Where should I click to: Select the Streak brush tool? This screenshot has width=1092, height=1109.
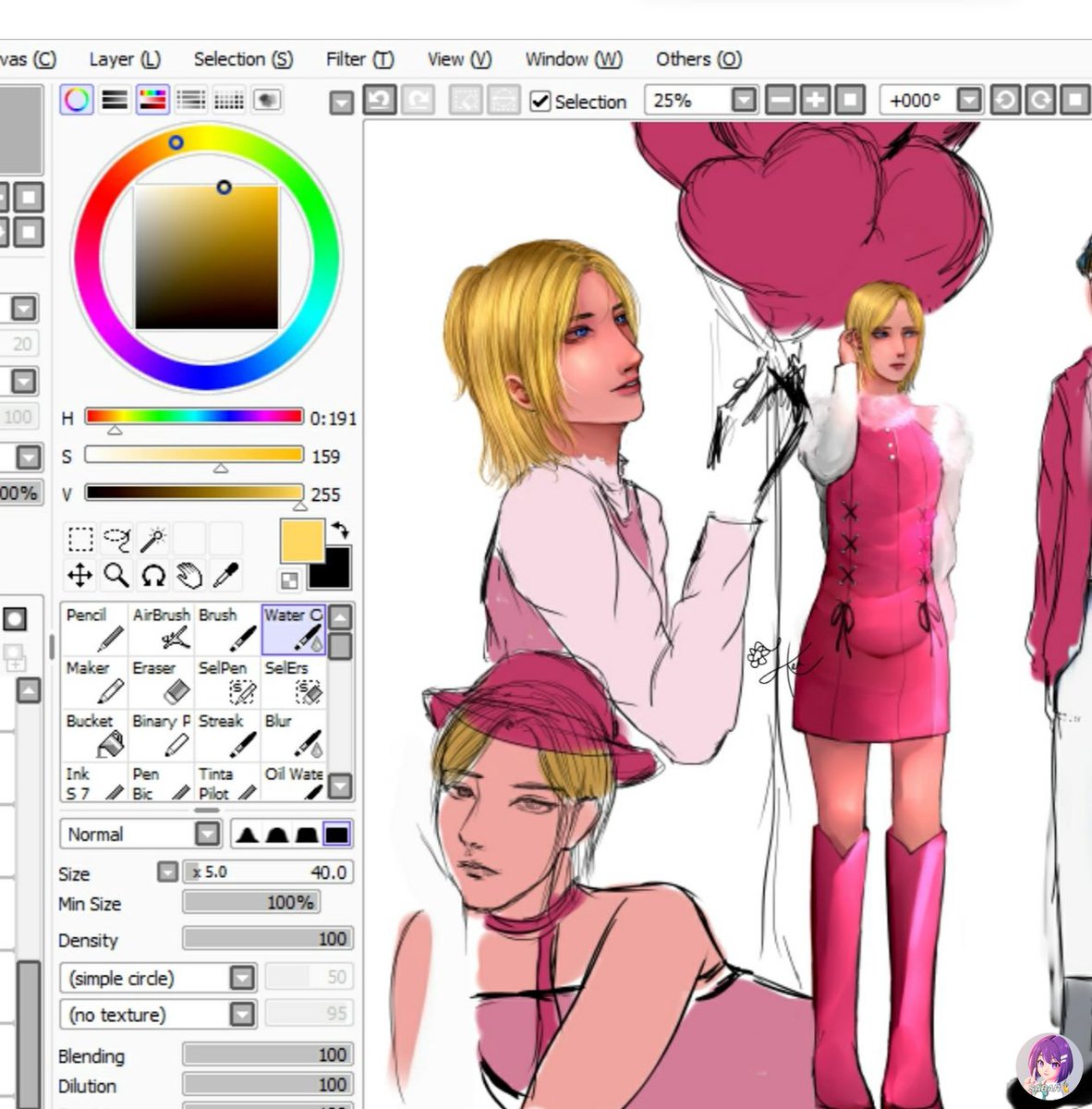pos(227,735)
